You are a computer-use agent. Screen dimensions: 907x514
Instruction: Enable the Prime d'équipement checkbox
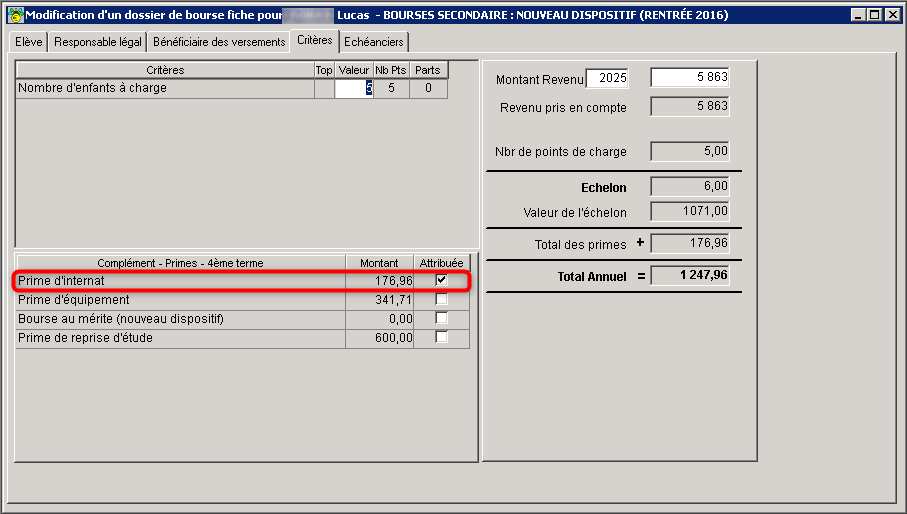click(441, 299)
